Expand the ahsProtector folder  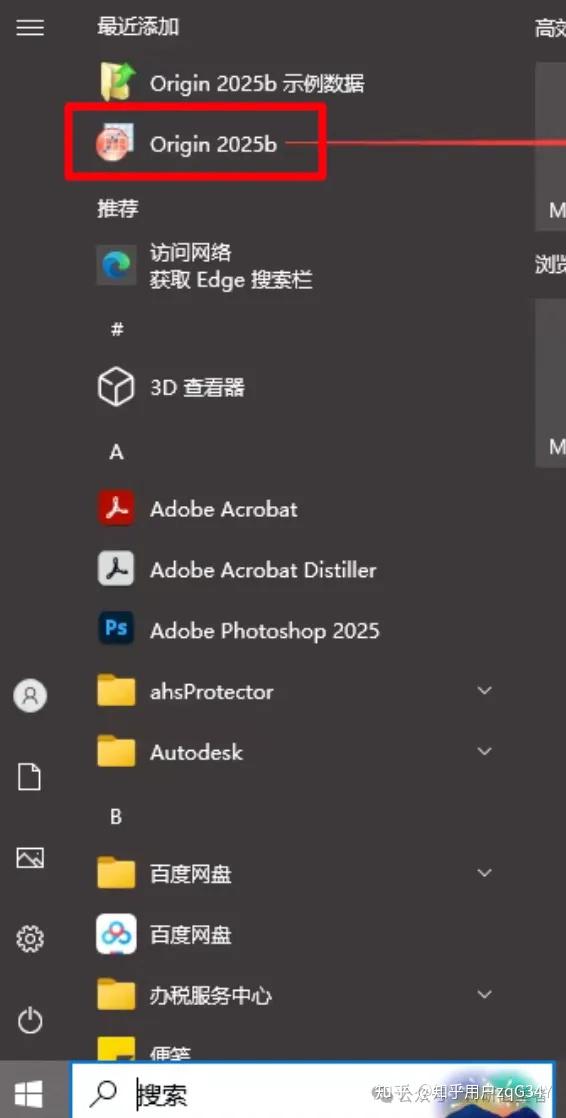tap(485, 691)
